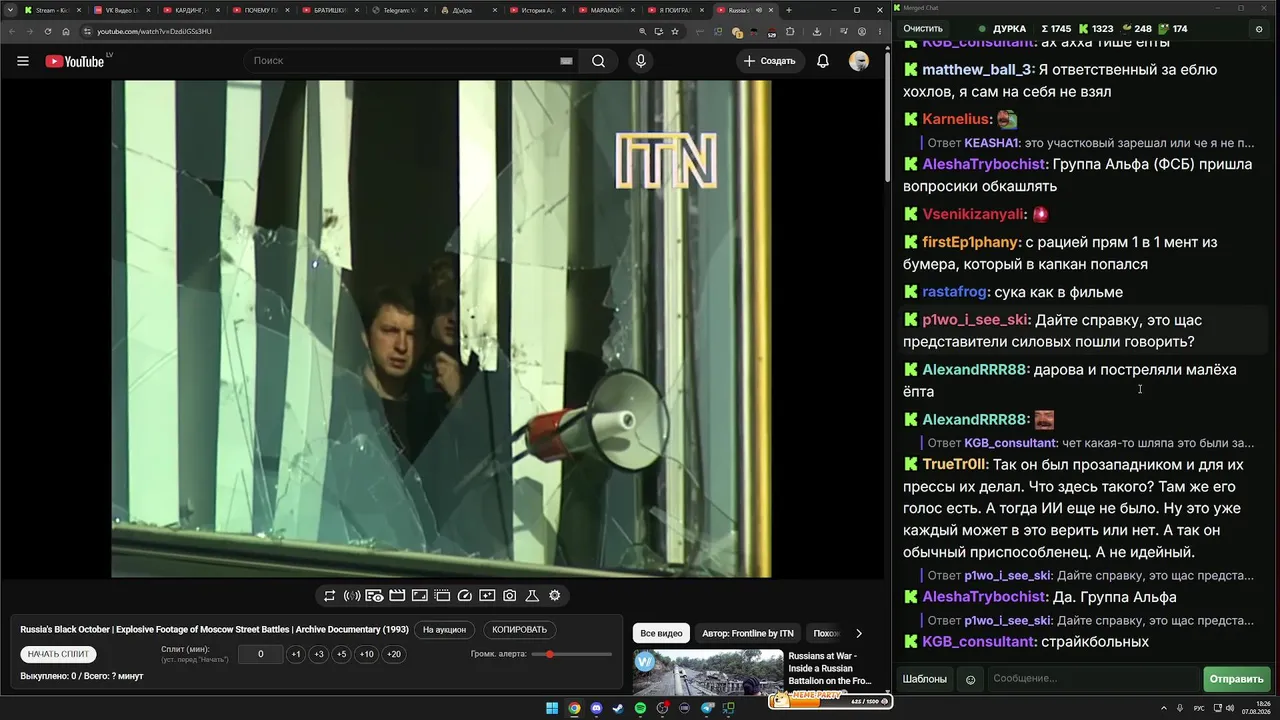Screen dimensions: 1280x720
Task: Start voice search with the microphone
Action: (641, 61)
